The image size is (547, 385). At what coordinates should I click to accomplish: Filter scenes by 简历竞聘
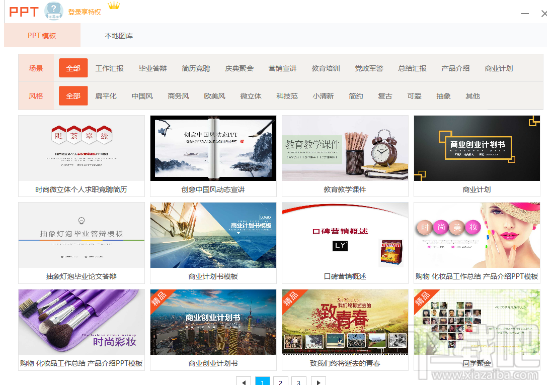pos(196,68)
